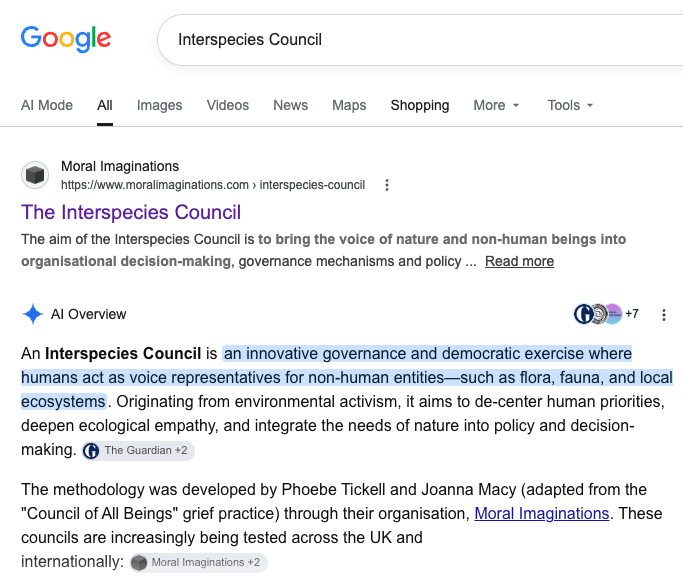This screenshot has width=683, height=581.
Task: Click the Guardian logo in source chip
Action: click(91, 451)
